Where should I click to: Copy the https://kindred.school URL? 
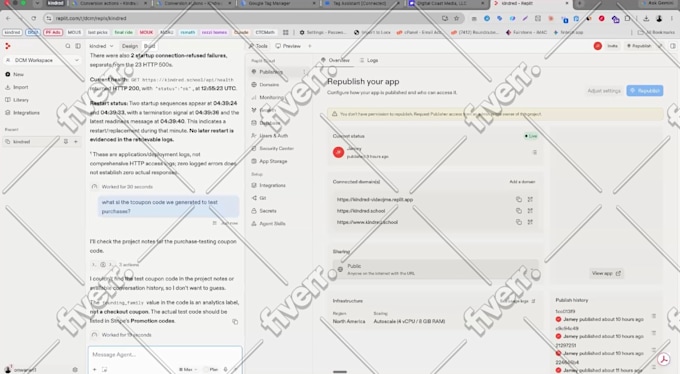click(519, 211)
